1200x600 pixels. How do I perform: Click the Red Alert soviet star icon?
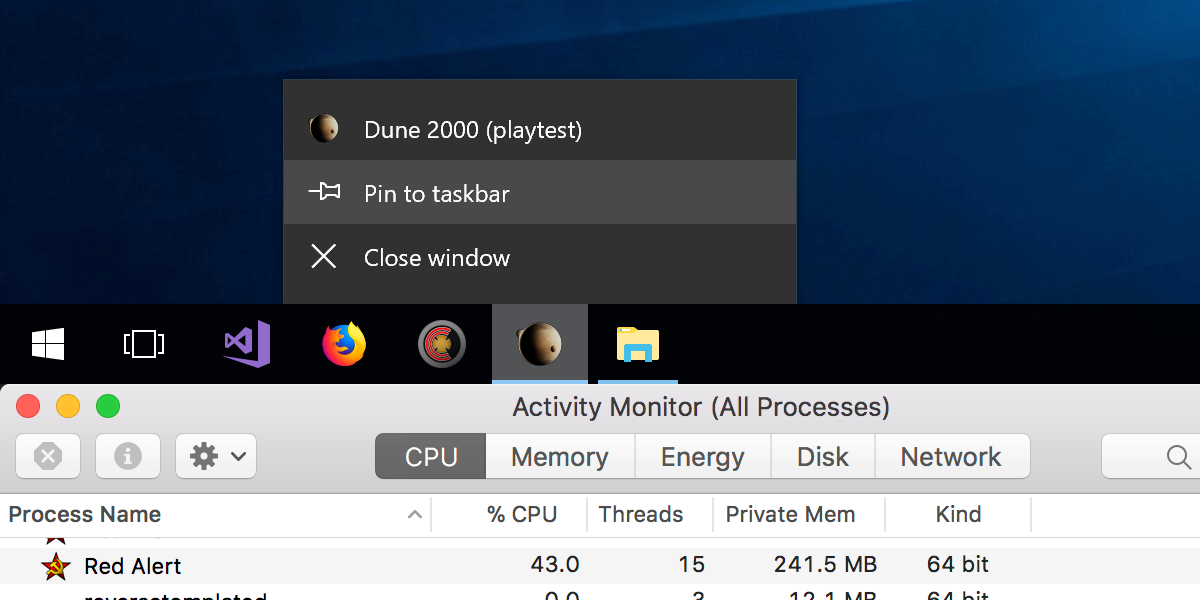point(56,566)
